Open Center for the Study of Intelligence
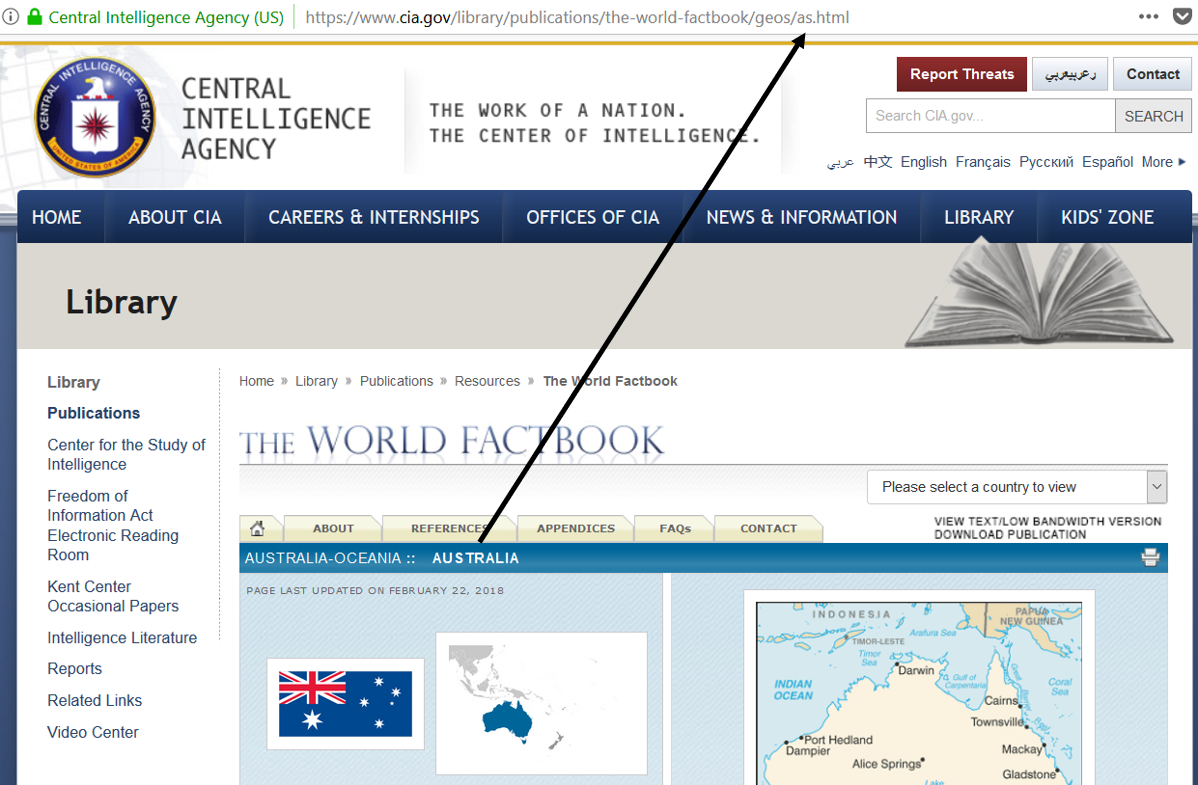The height and width of the screenshot is (785, 1198). pos(126,454)
